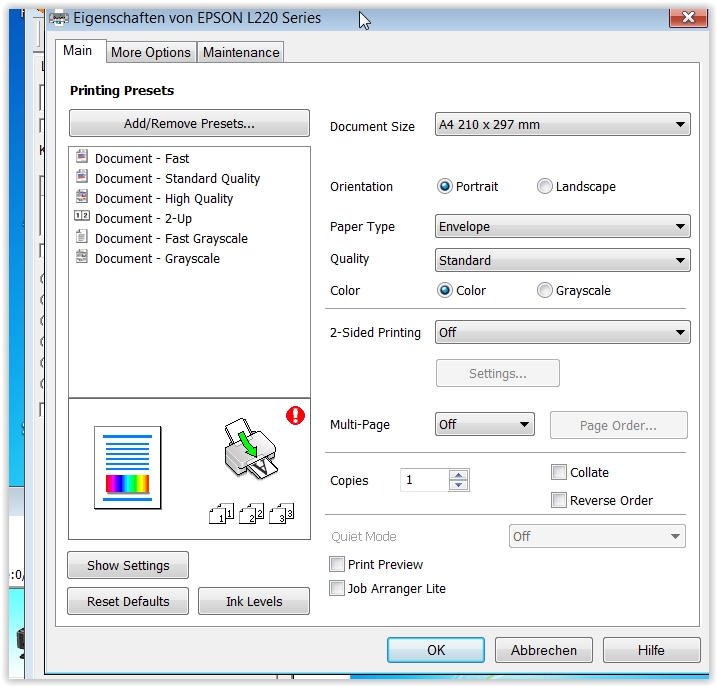The width and height of the screenshot is (717, 687).
Task: Click the printer icon in the title bar
Action: [x=60, y=17]
